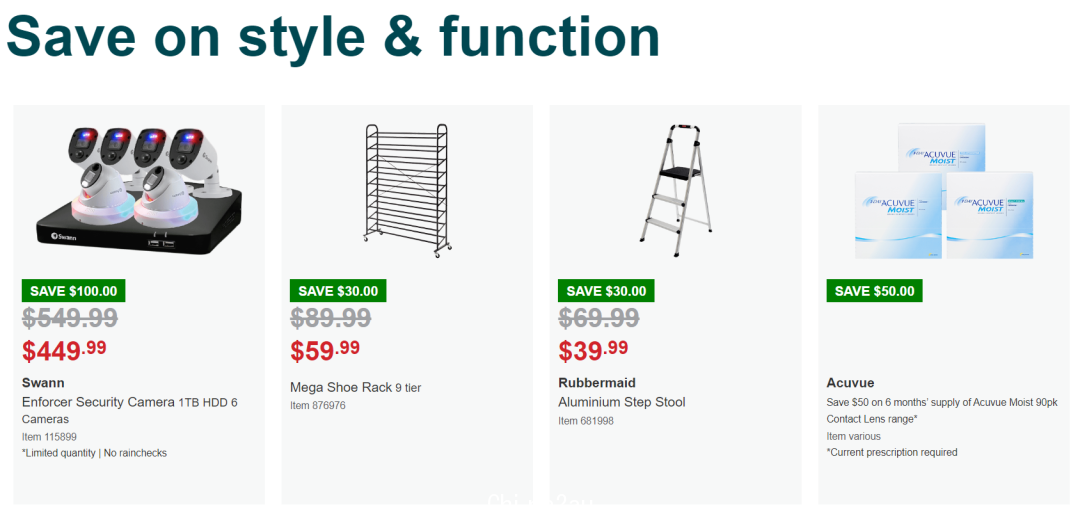This screenshot has width=1080, height=516.
Task: Click the Save on style & function heading
Action: [333, 36]
